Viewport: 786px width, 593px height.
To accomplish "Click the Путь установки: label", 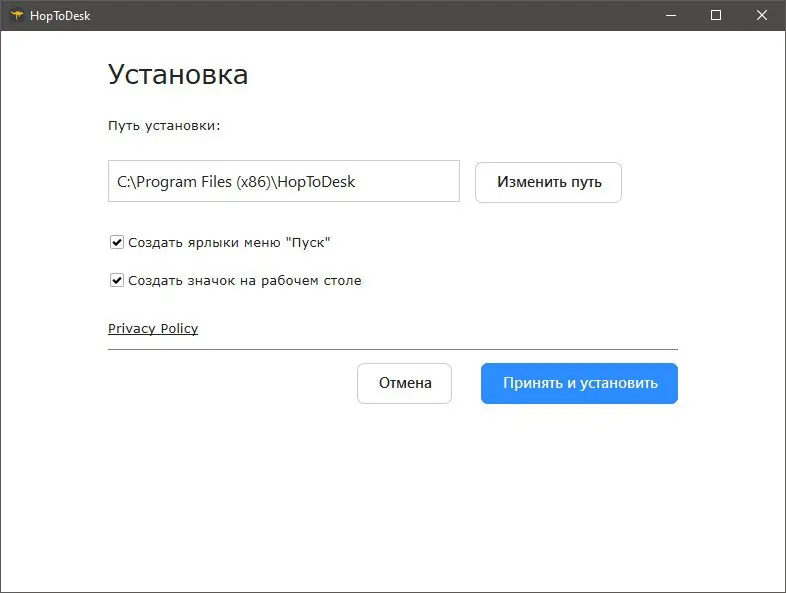I will tap(164, 126).
